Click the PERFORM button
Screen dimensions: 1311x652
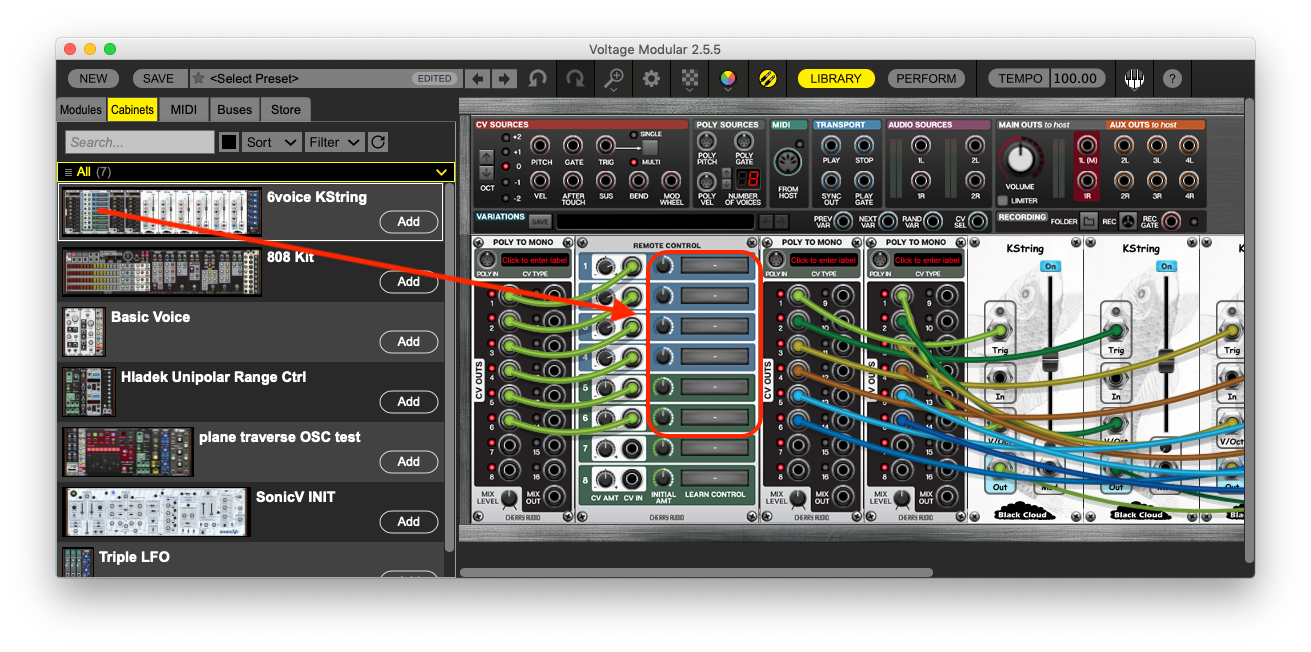tap(926, 78)
